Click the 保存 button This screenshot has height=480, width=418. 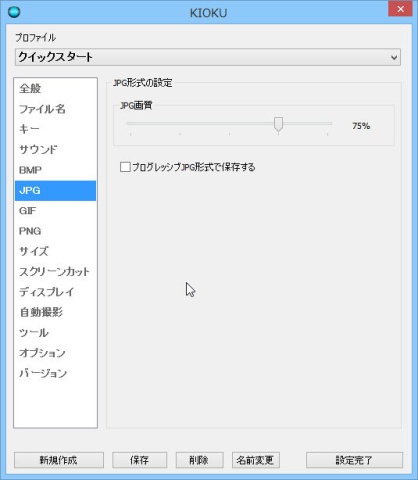click(x=139, y=460)
